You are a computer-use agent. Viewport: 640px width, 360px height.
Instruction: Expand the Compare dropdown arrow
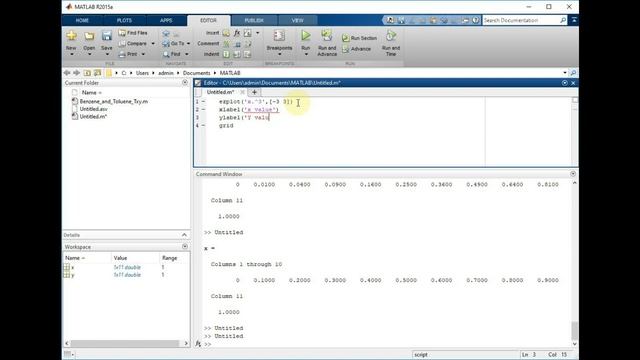pos(153,44)
